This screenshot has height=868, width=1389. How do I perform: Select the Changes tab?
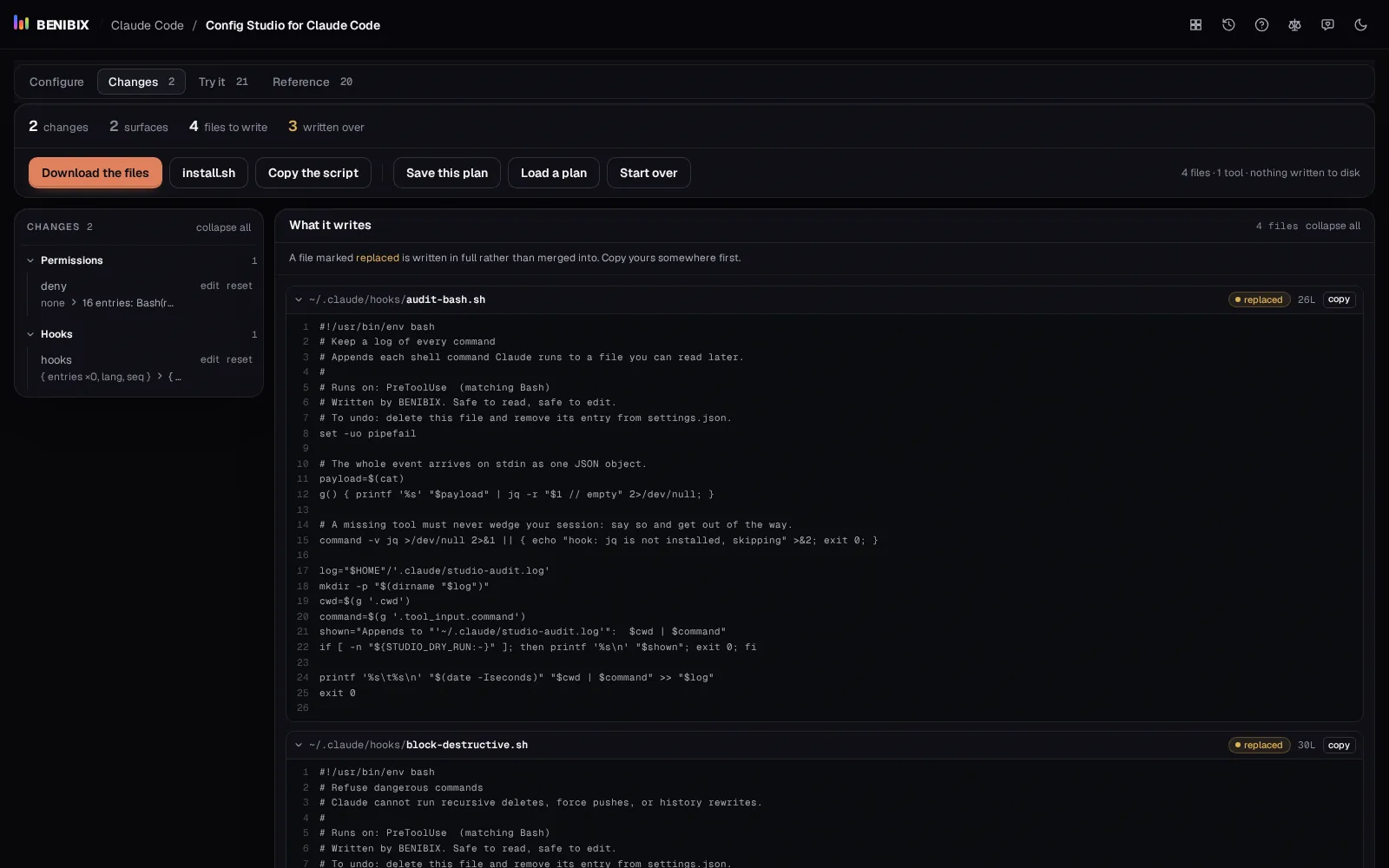142,82
